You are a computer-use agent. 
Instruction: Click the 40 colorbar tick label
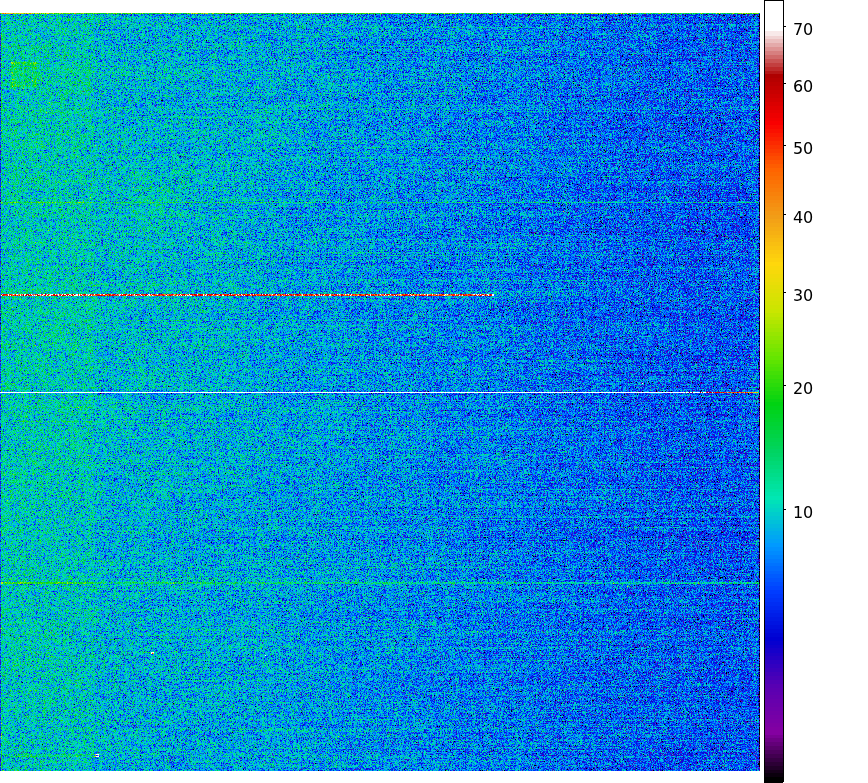pos(802,217)
